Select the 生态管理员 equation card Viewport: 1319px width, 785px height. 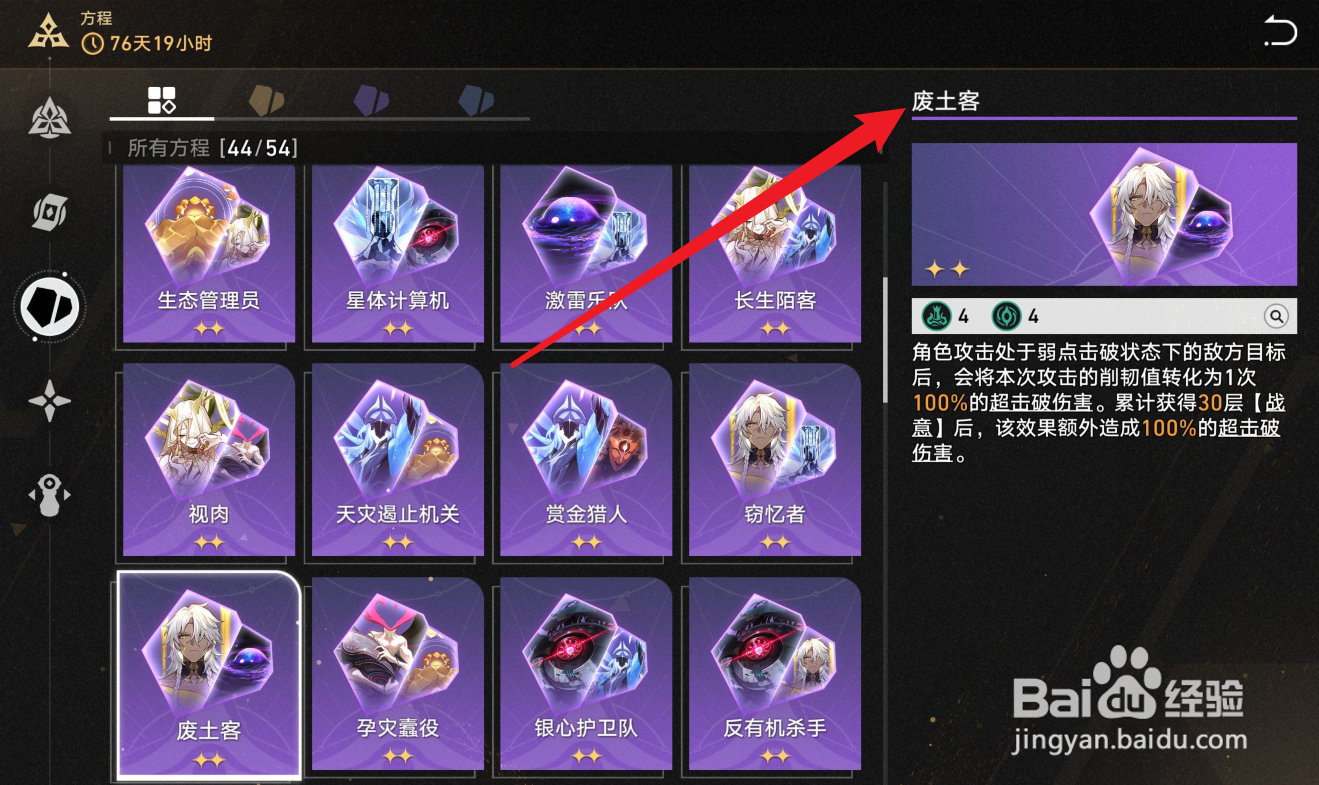click(209, 254)
